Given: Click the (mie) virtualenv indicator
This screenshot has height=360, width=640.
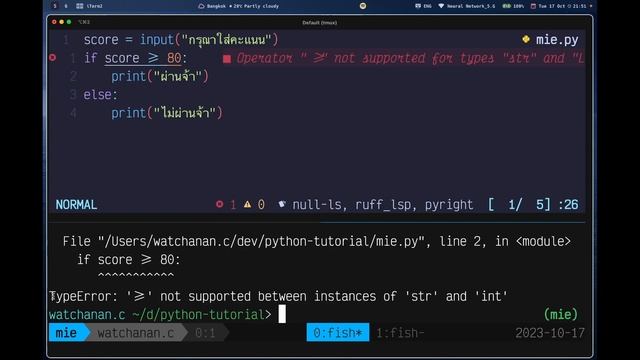Looking at the screenshot, I should point(561,314).
